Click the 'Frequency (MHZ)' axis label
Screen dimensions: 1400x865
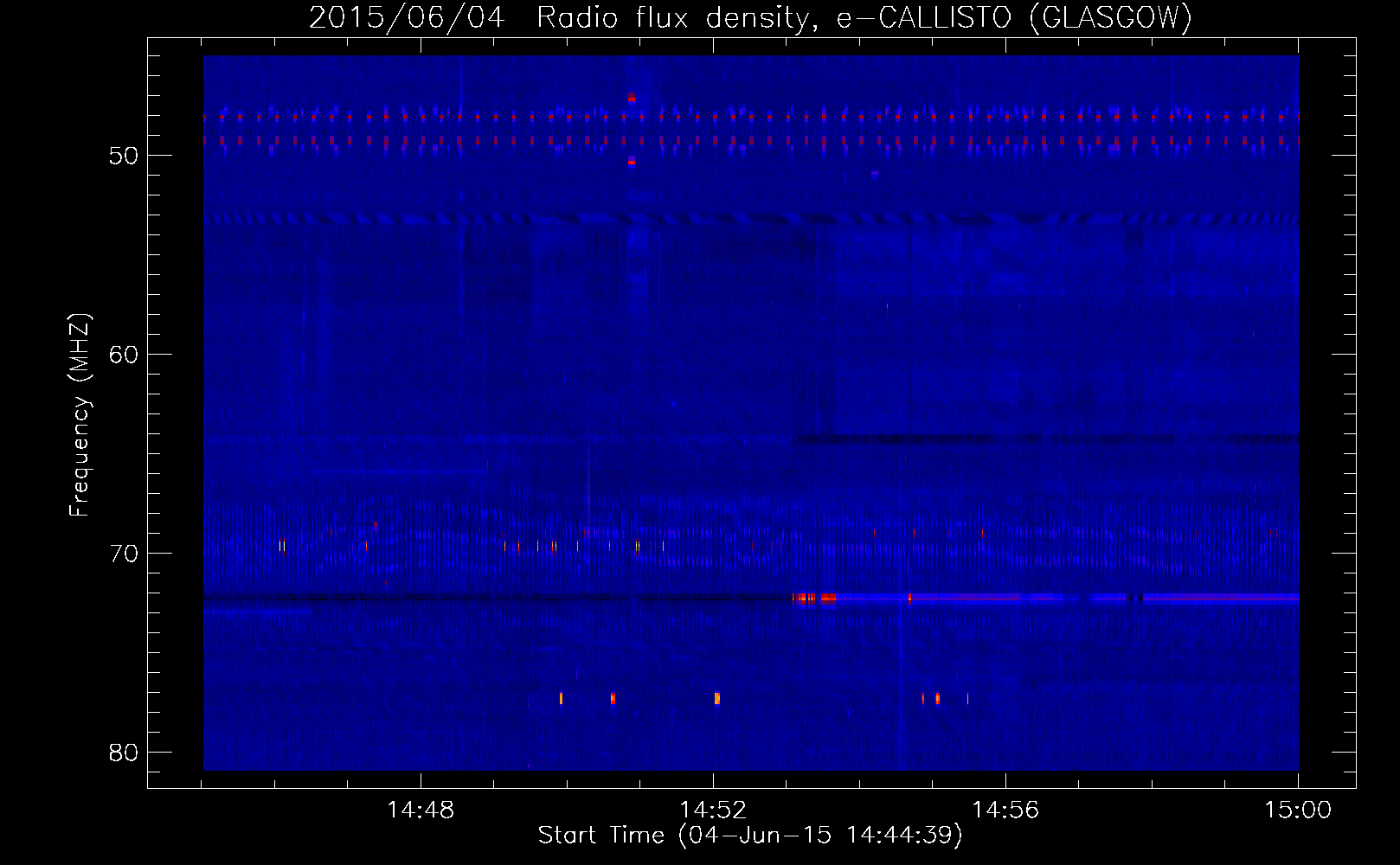[80, 415]
